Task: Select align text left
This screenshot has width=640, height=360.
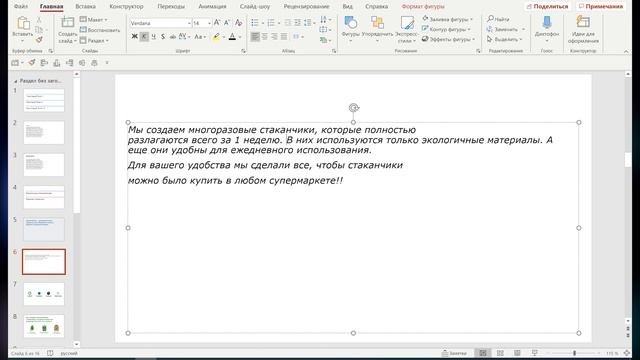Action: pyautogui.click(x=255, y=37)
